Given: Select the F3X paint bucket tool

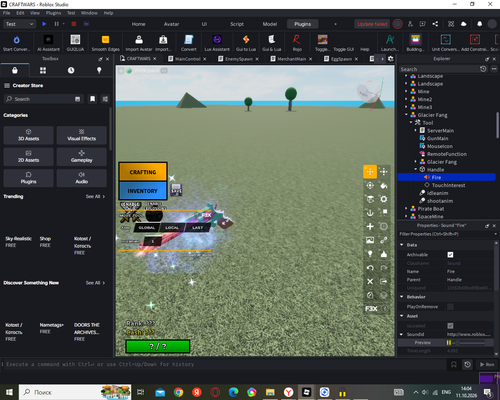Looking at the screenshot, I should point(384,185).
